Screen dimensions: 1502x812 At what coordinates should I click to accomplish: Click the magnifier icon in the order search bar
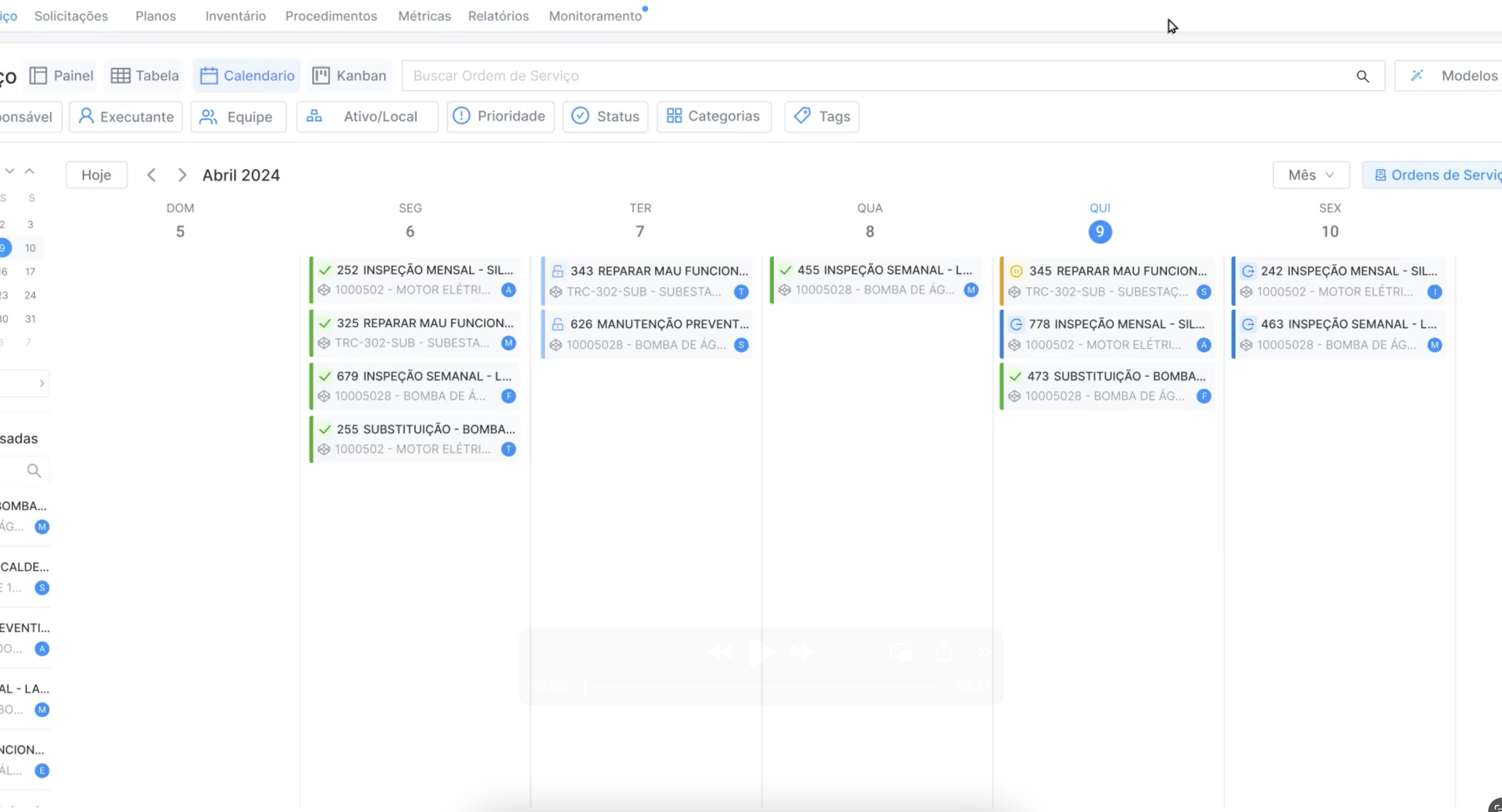1363,76
